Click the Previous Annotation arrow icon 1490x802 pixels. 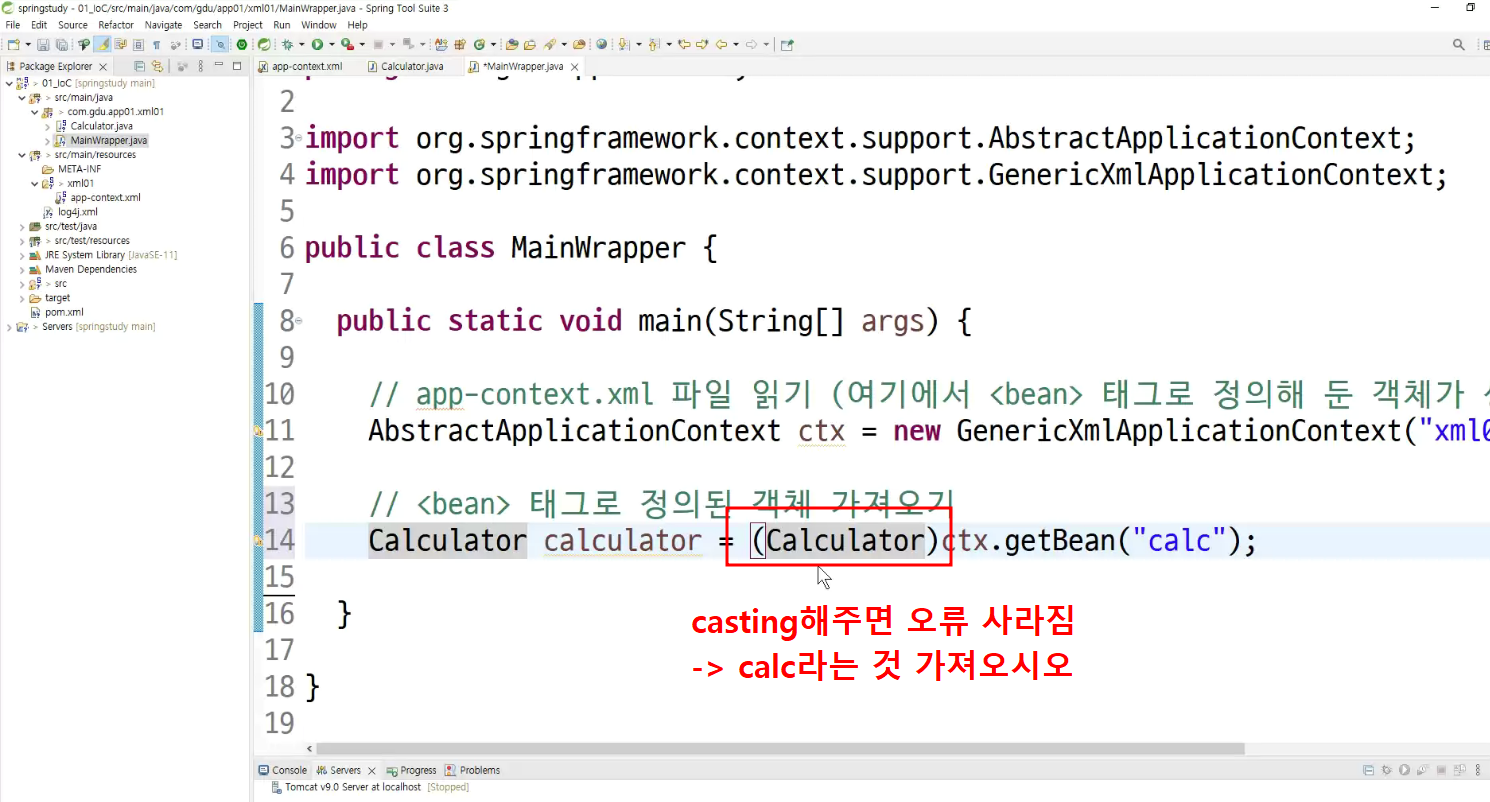pyautogui.click(x=653, y=44)
